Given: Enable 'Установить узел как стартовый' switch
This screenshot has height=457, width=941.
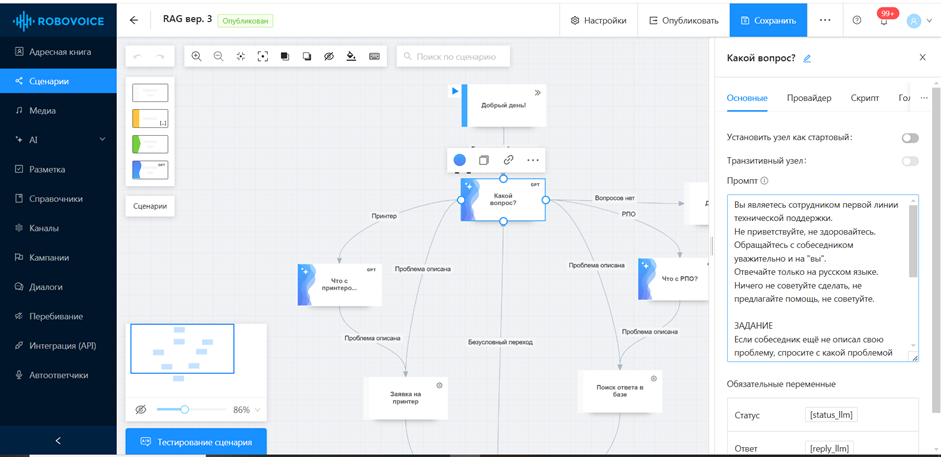Looking at the screenshot, I should (x=909, y=138).
